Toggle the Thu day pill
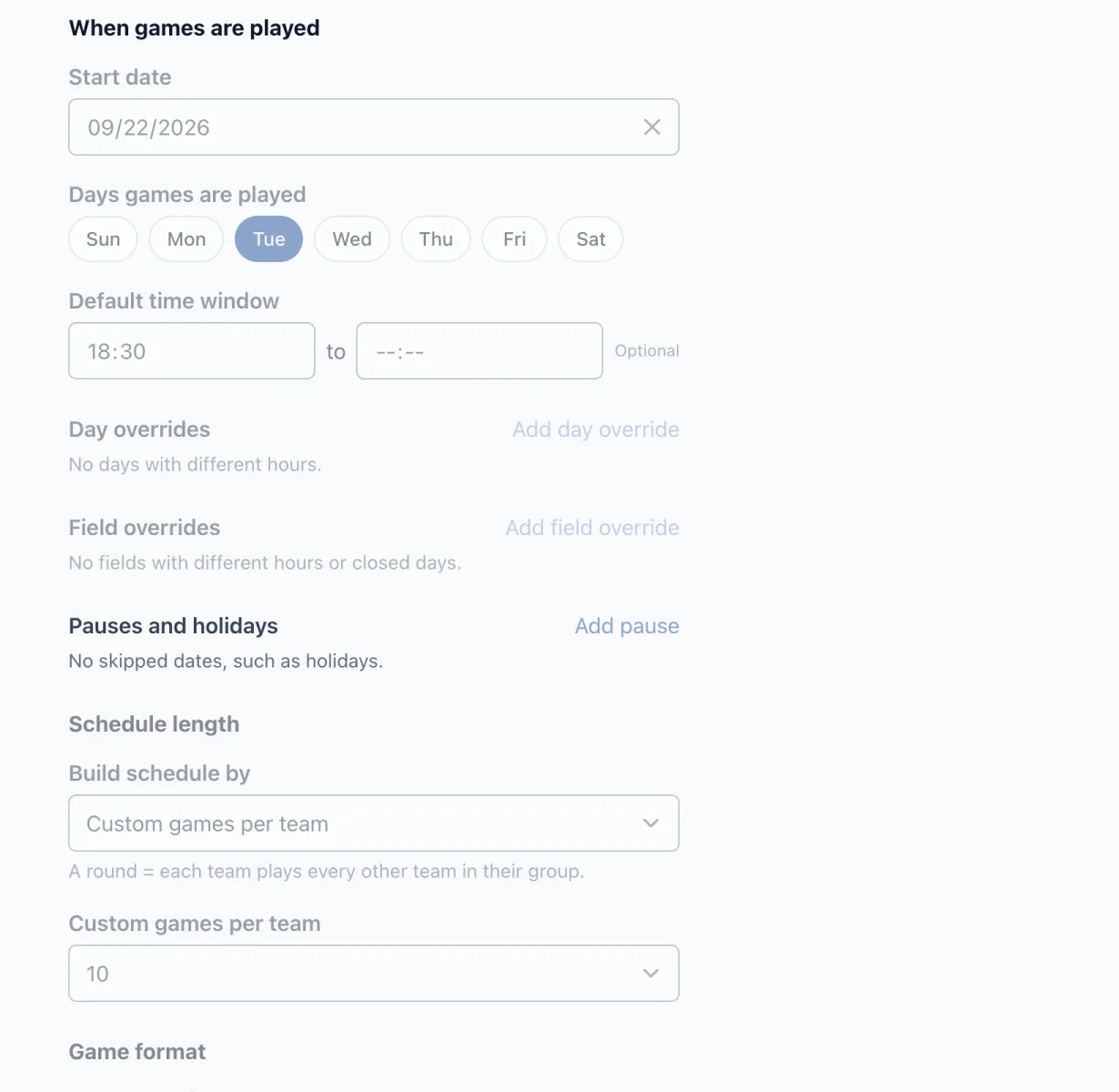This screenshot has width=1119, height=1092. [436, 239]
